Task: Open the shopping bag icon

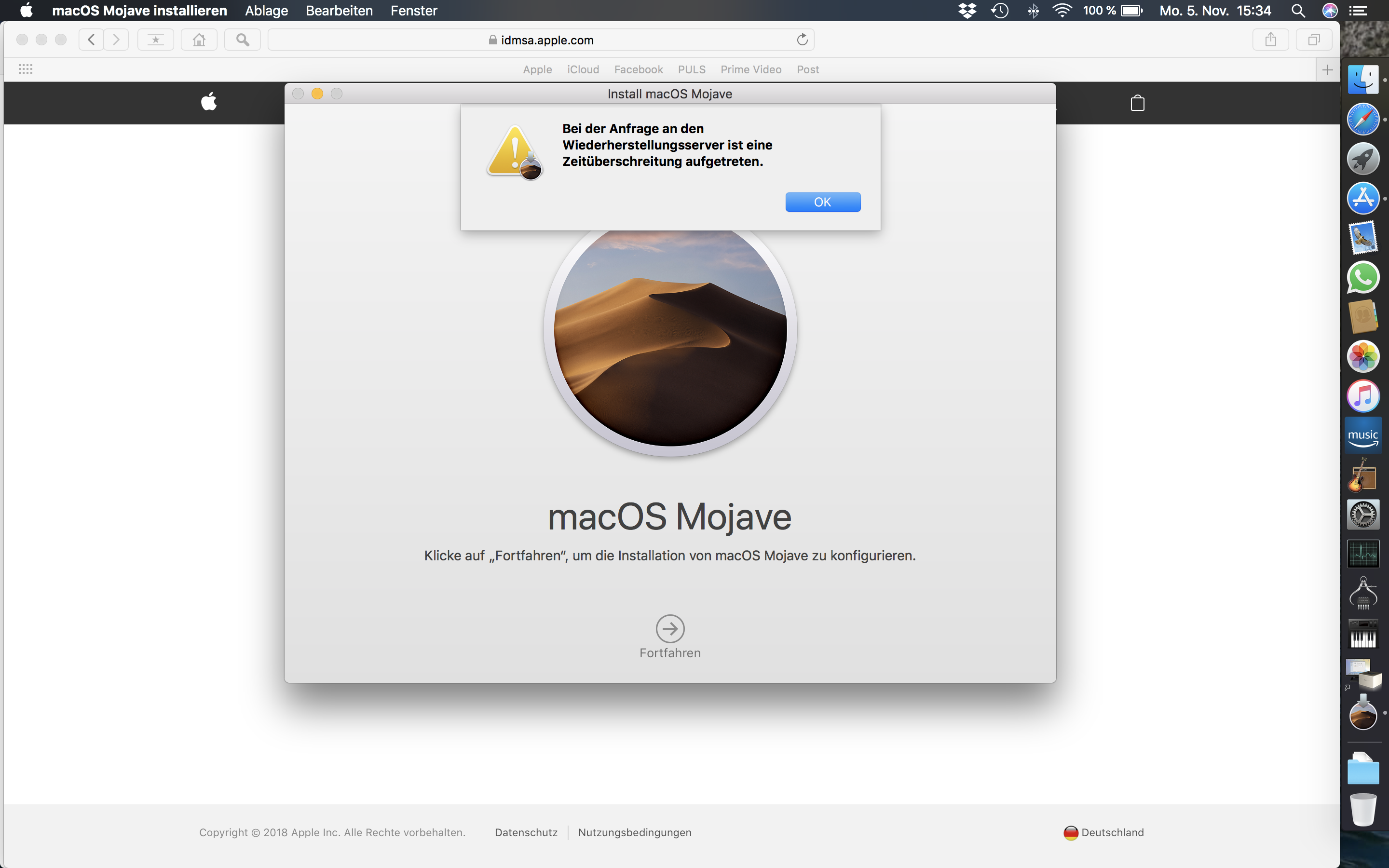Action: click(1137, 103)
